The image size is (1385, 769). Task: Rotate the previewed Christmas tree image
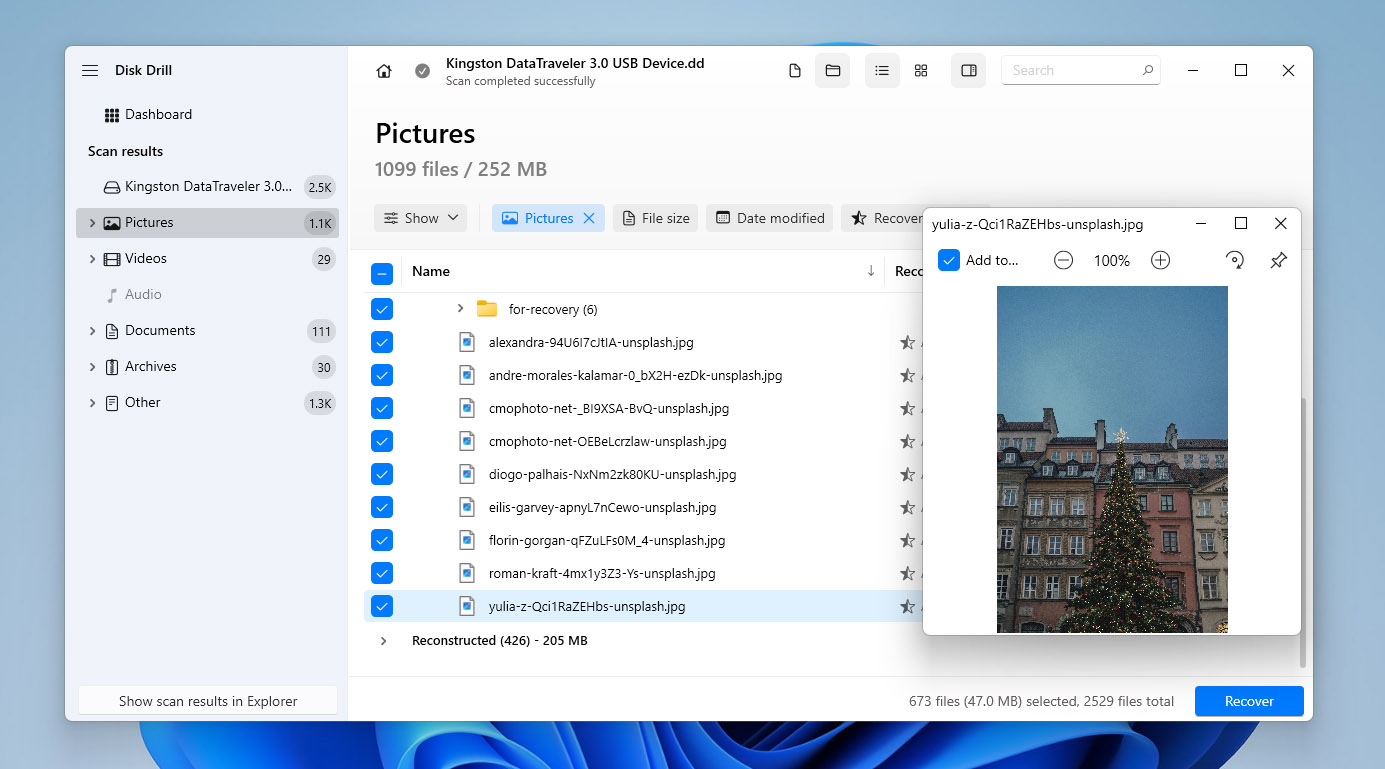tap(1235, 260)
